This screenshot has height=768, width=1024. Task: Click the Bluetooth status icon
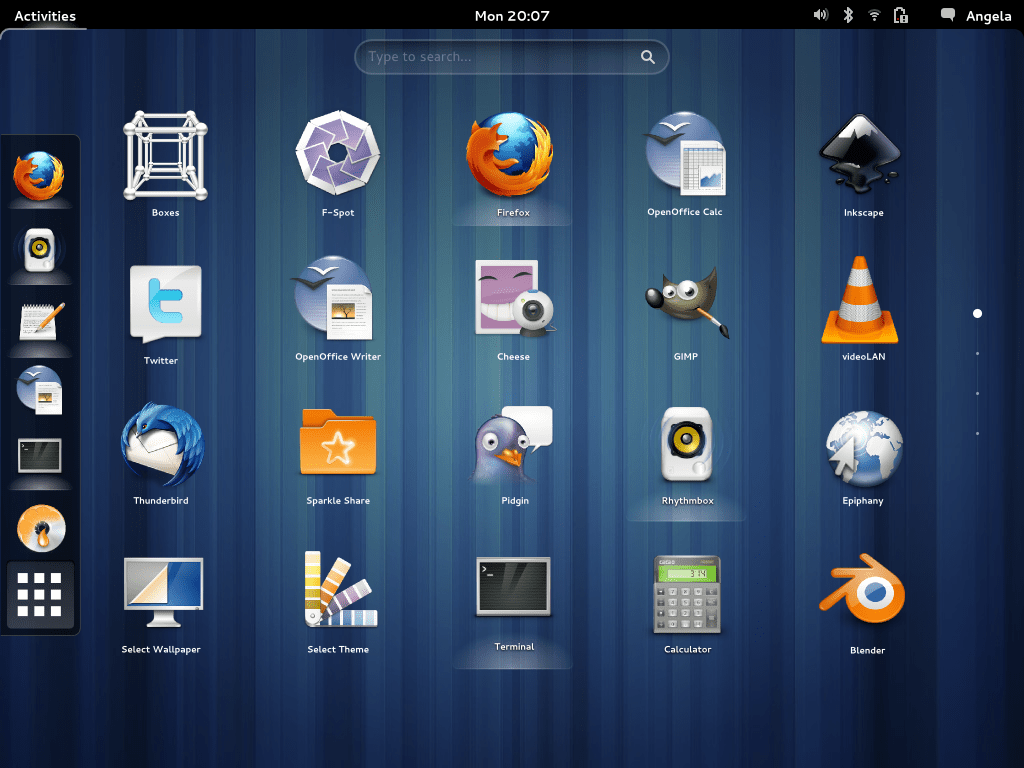coord(848,15)
